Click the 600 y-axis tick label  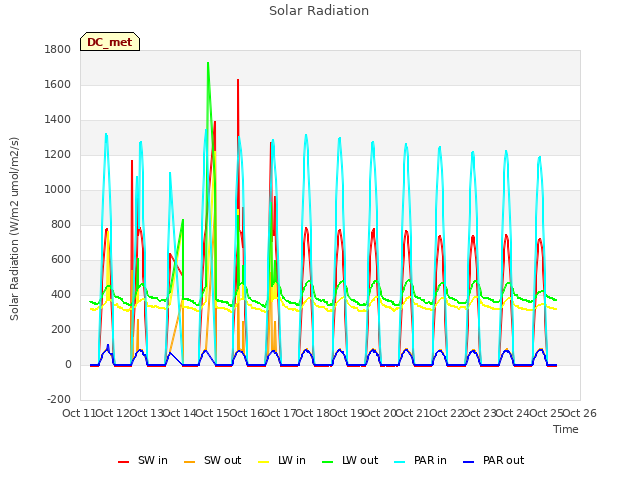[61, 260]
